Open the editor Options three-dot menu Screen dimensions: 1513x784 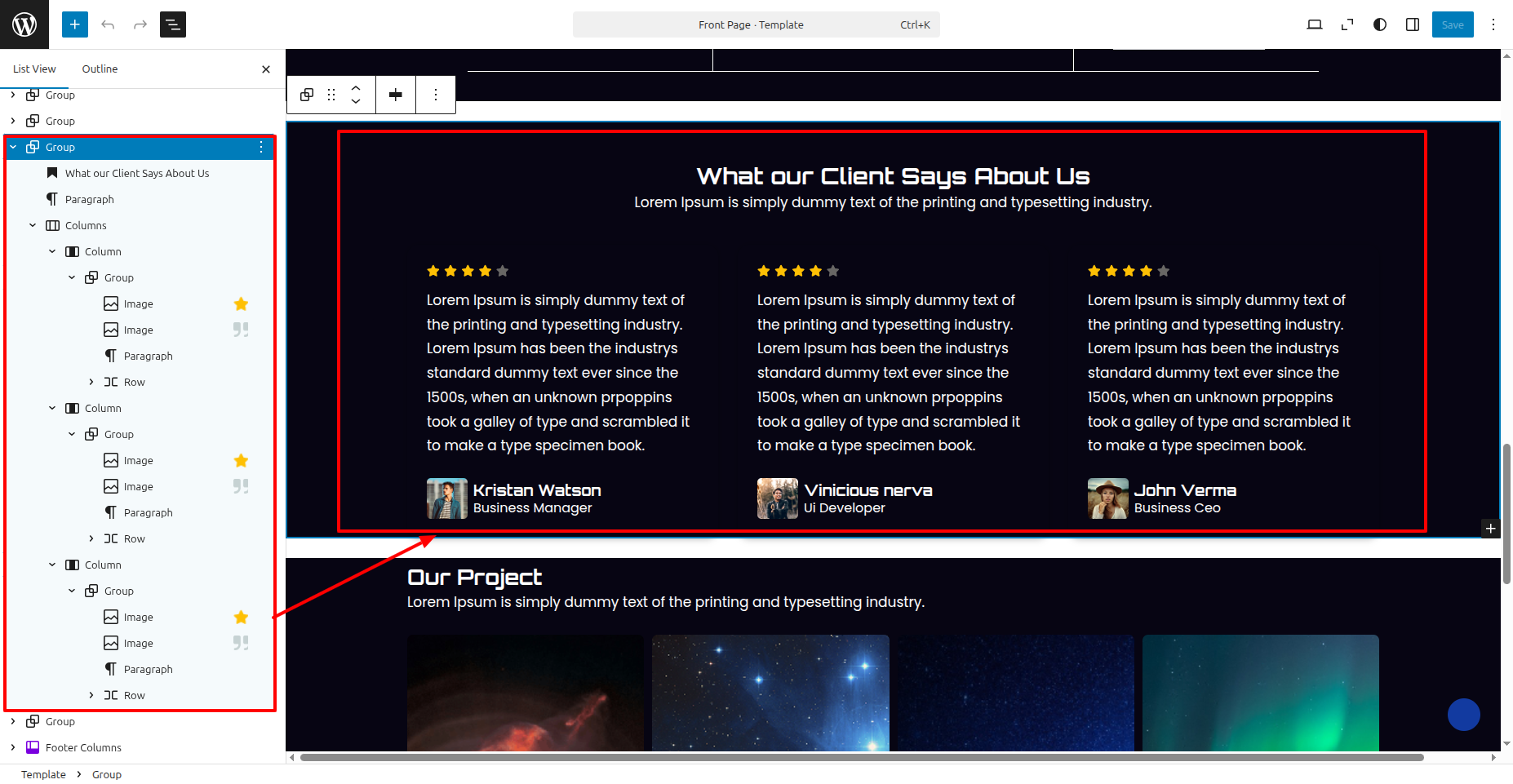click(x=1493, y=24)
